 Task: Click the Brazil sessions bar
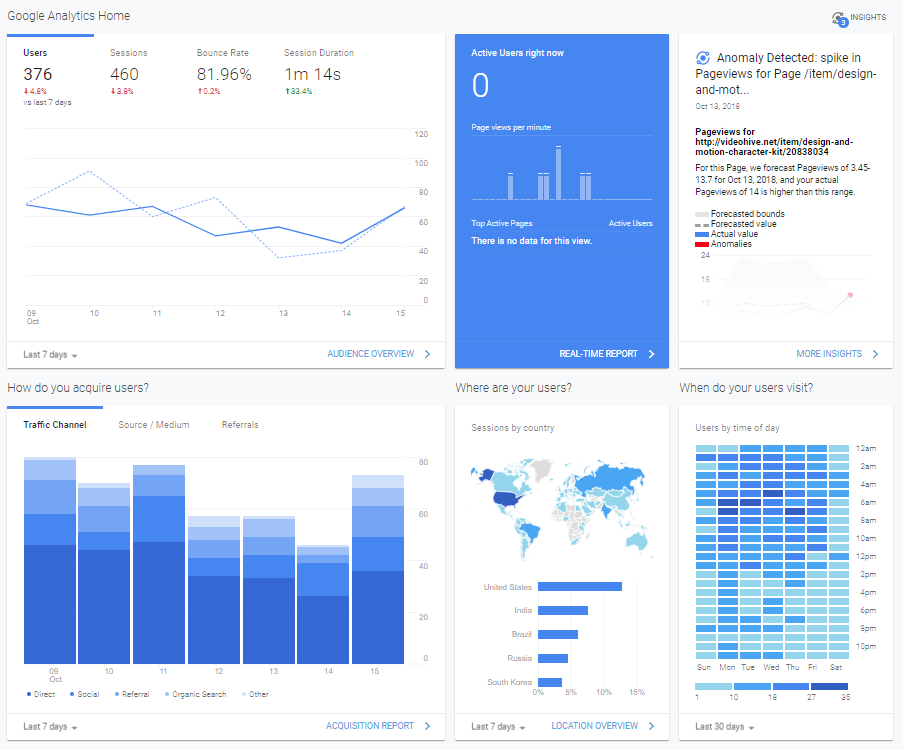pyautogui.click(x=557, y=635)
